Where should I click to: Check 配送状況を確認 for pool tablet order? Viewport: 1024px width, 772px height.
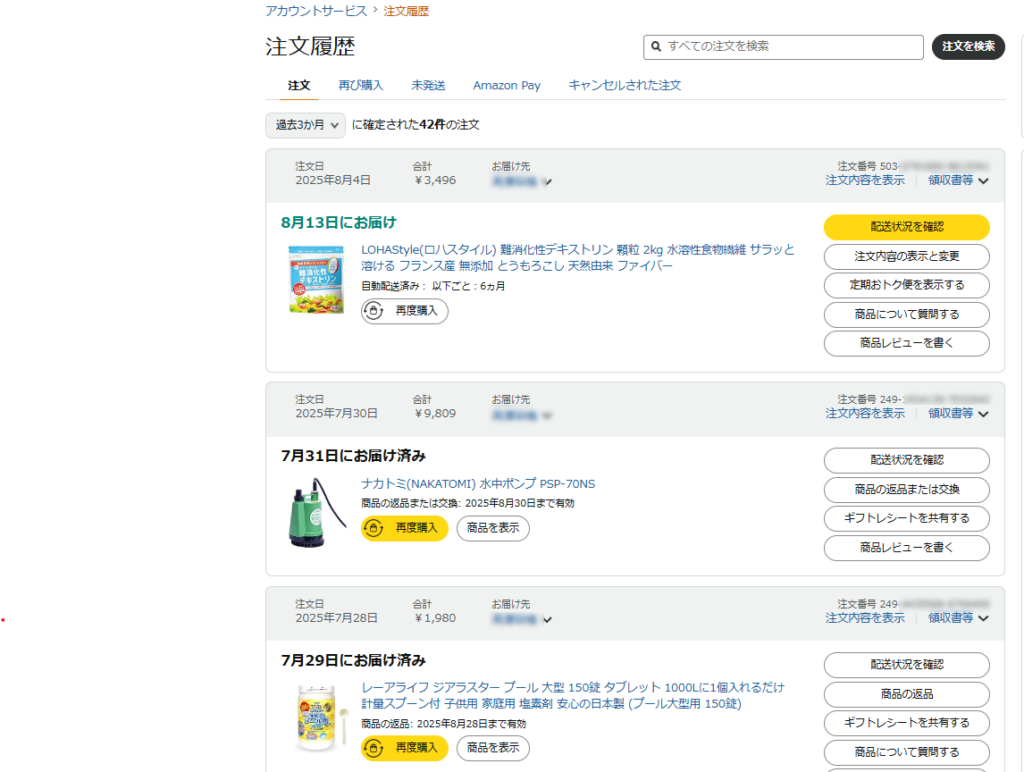(906, 664)
